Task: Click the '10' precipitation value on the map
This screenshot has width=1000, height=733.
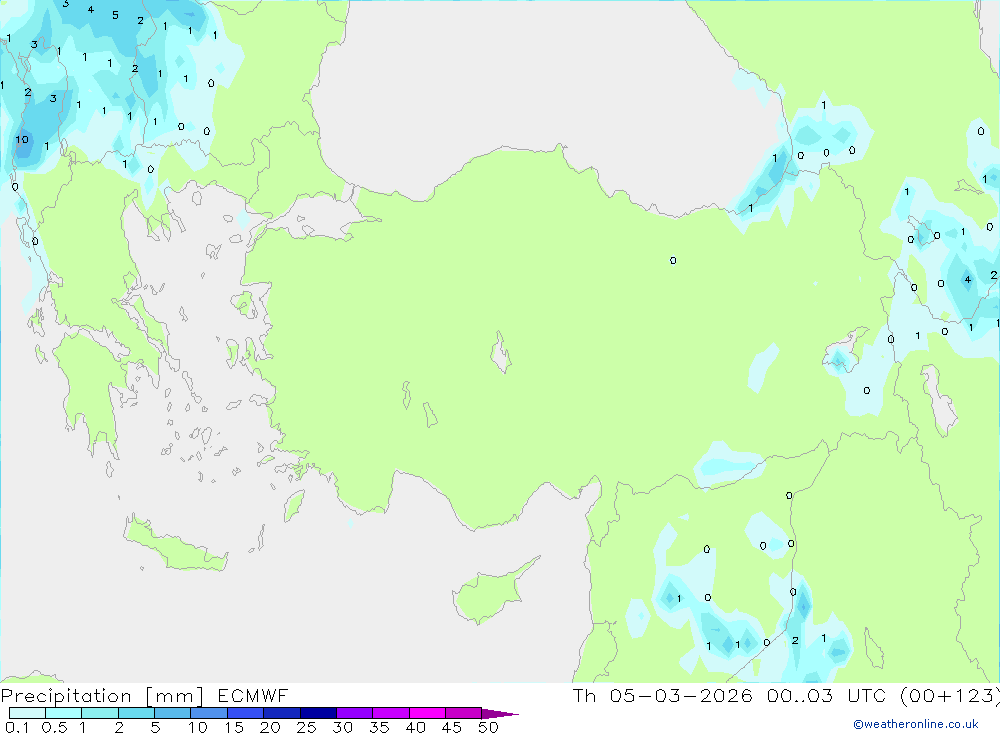Action: tap(22, 139)
